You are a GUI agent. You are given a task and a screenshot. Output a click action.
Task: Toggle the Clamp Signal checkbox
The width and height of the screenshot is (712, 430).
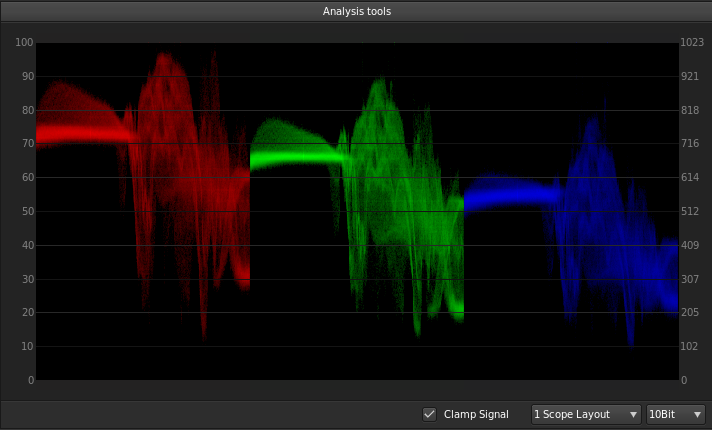(x=429, y=414)
